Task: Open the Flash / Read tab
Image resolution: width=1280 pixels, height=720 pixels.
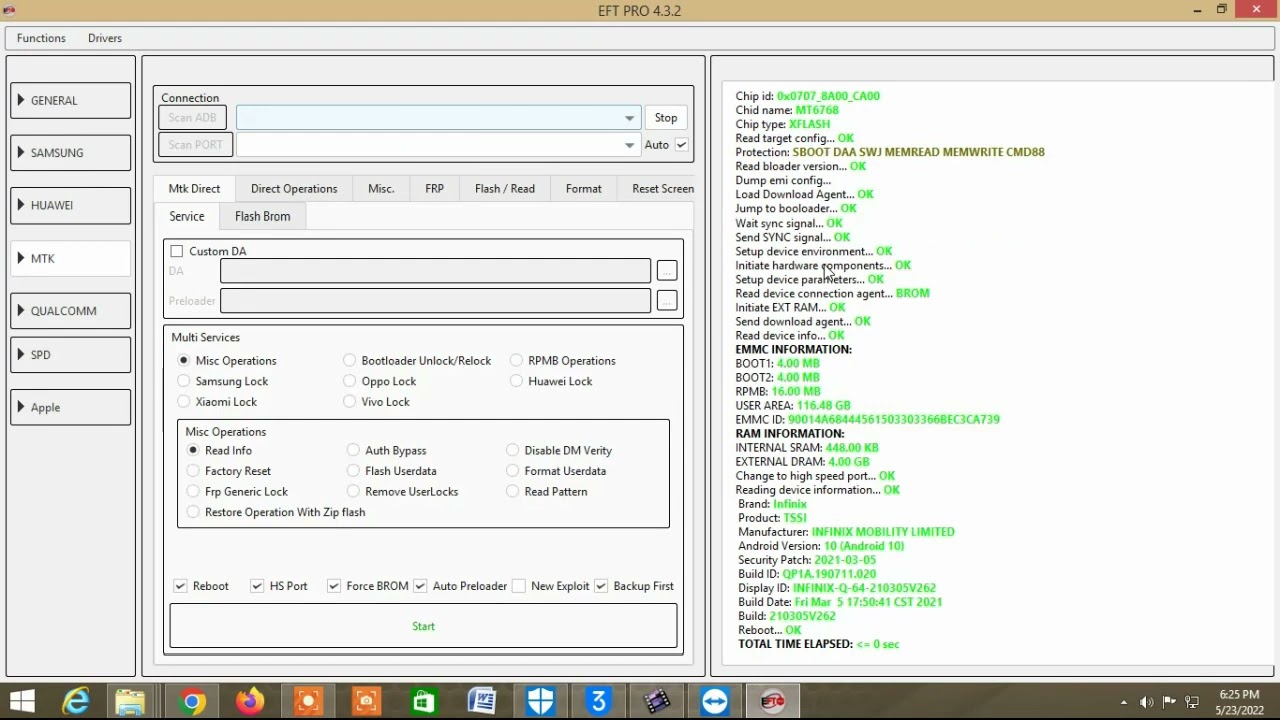Action: [505, 188]
